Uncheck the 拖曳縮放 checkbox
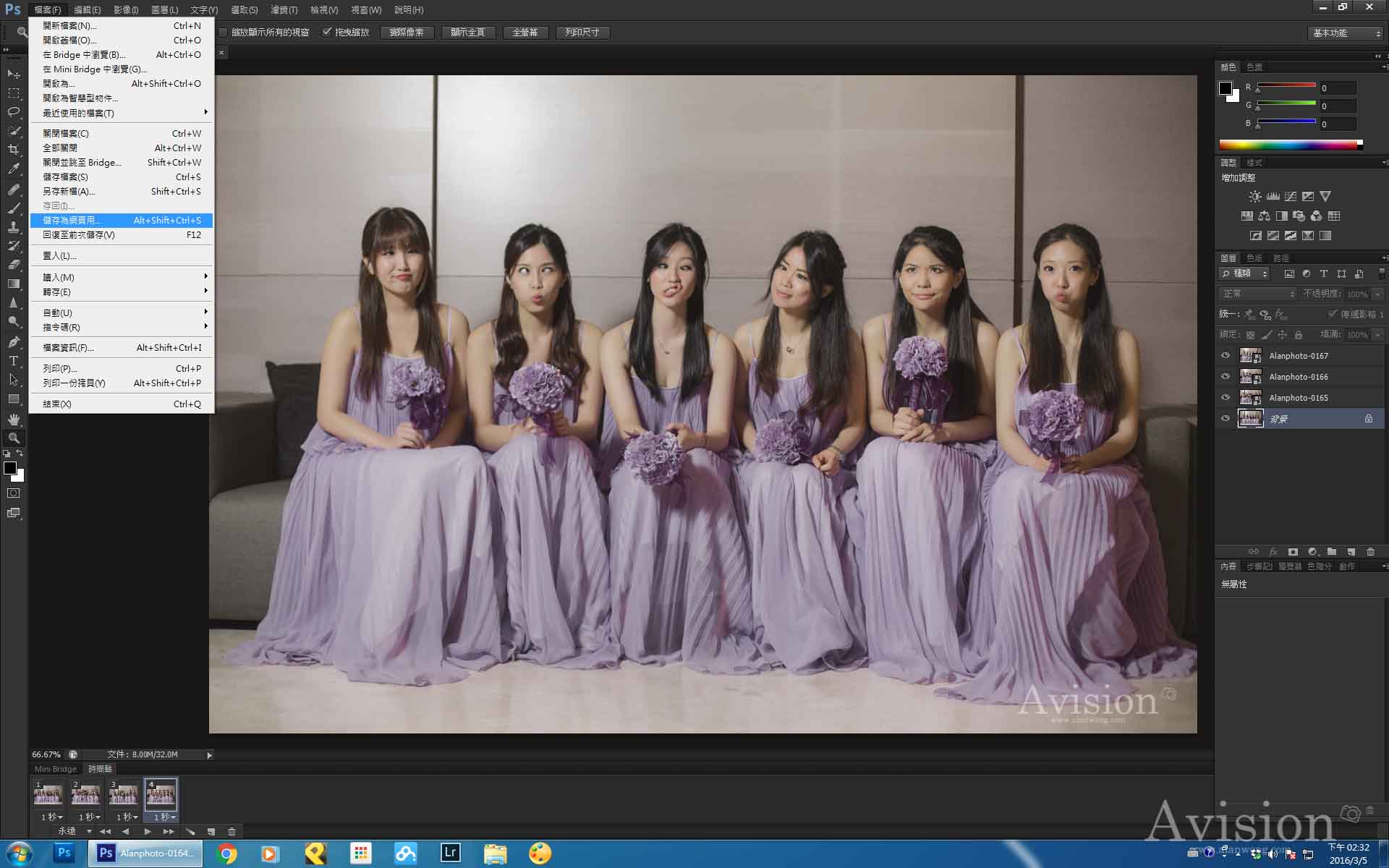This screenshot has height=868, width=1389. tap(327, 32)
